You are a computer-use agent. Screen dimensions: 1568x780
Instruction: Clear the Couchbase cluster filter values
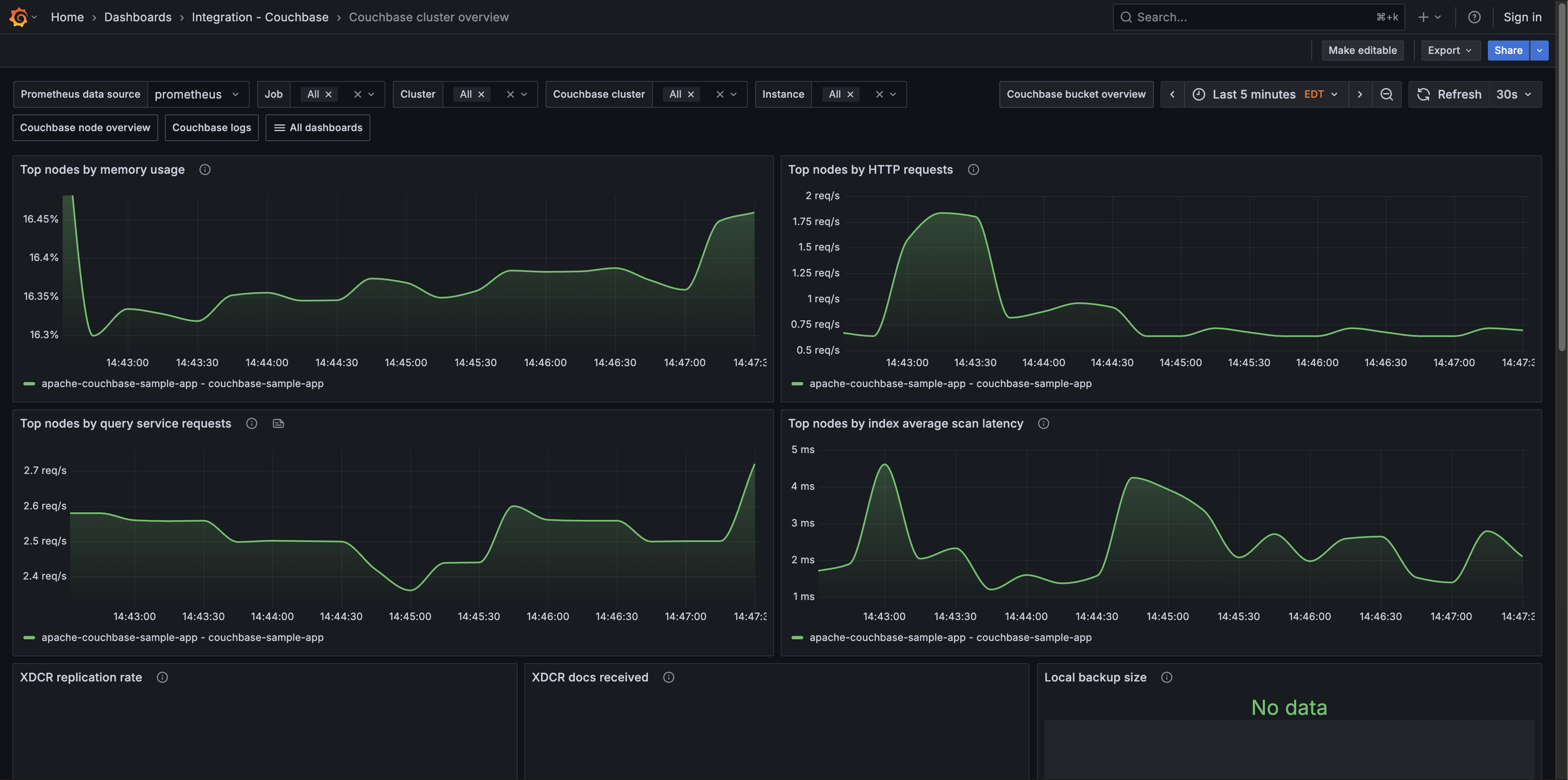[719, 94]
